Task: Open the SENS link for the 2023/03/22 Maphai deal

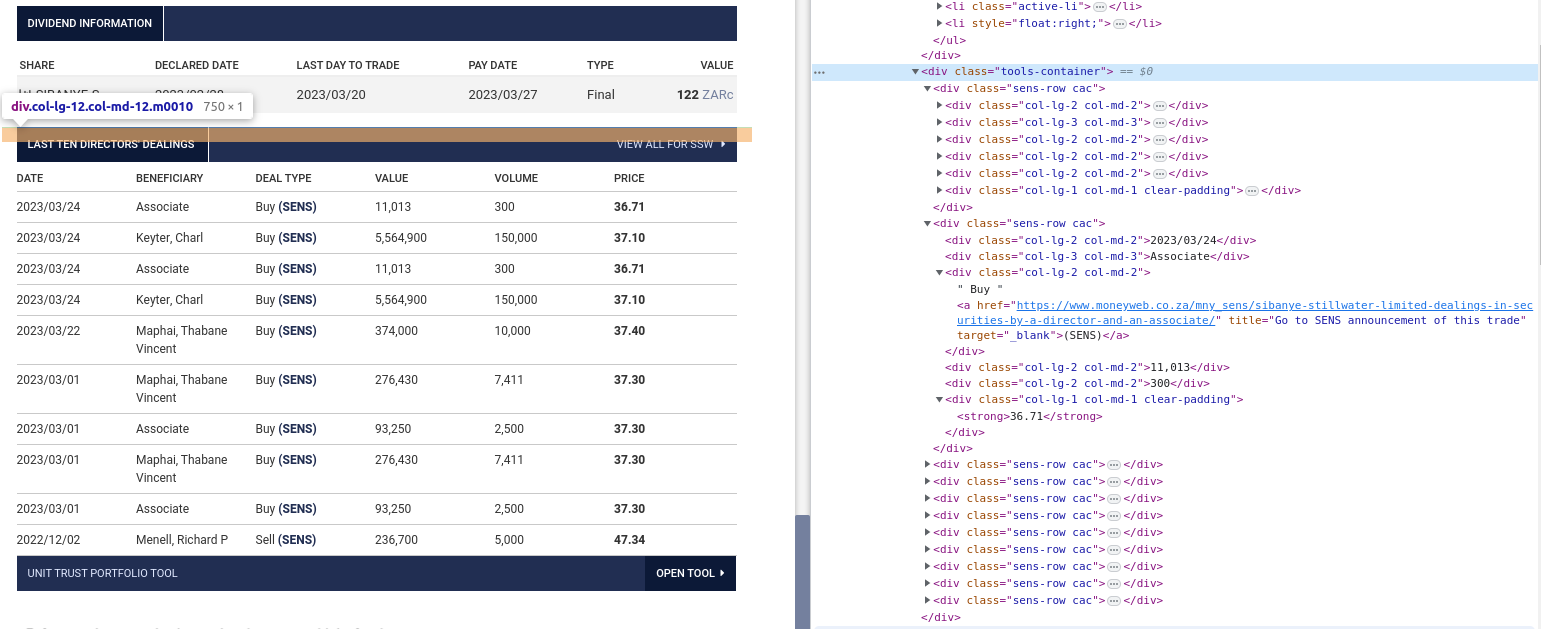Action: 296,331
